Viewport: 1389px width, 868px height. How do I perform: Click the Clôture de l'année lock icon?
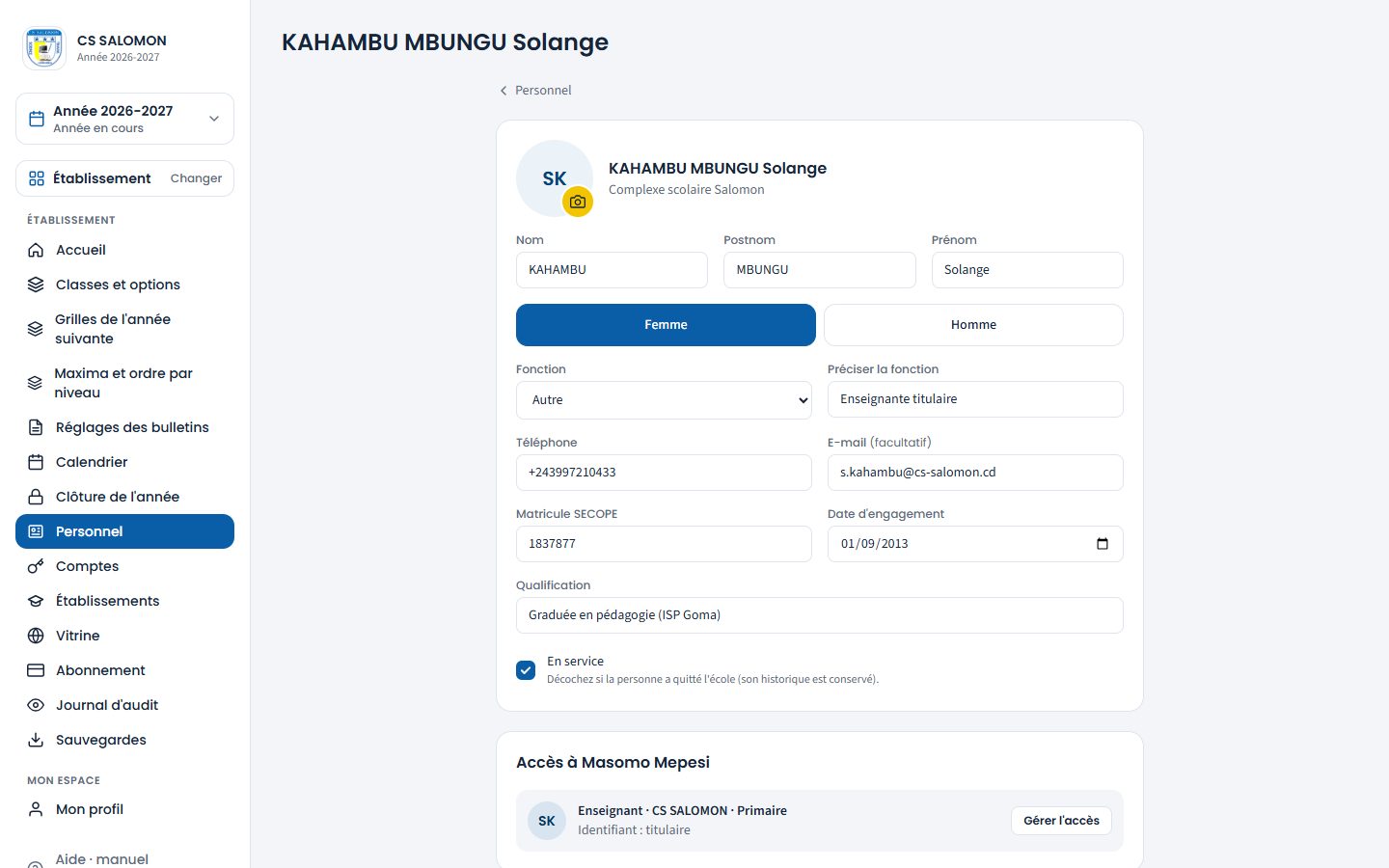click(x=36, y=497)
